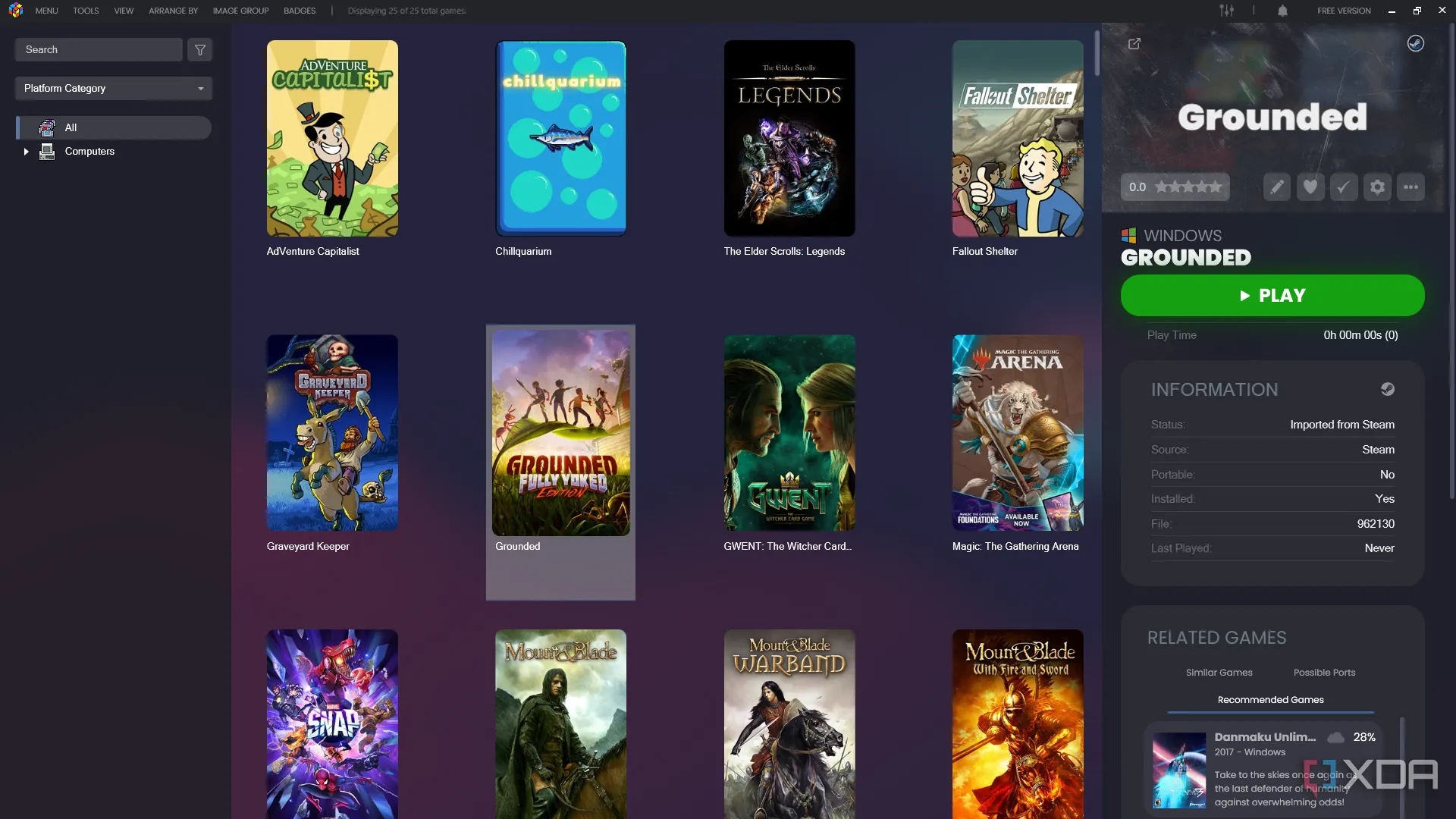Viewport: 1456px width, 819px height.
Task: Click the 'Never' Last Played value
Action: (x=1379, y=548)
